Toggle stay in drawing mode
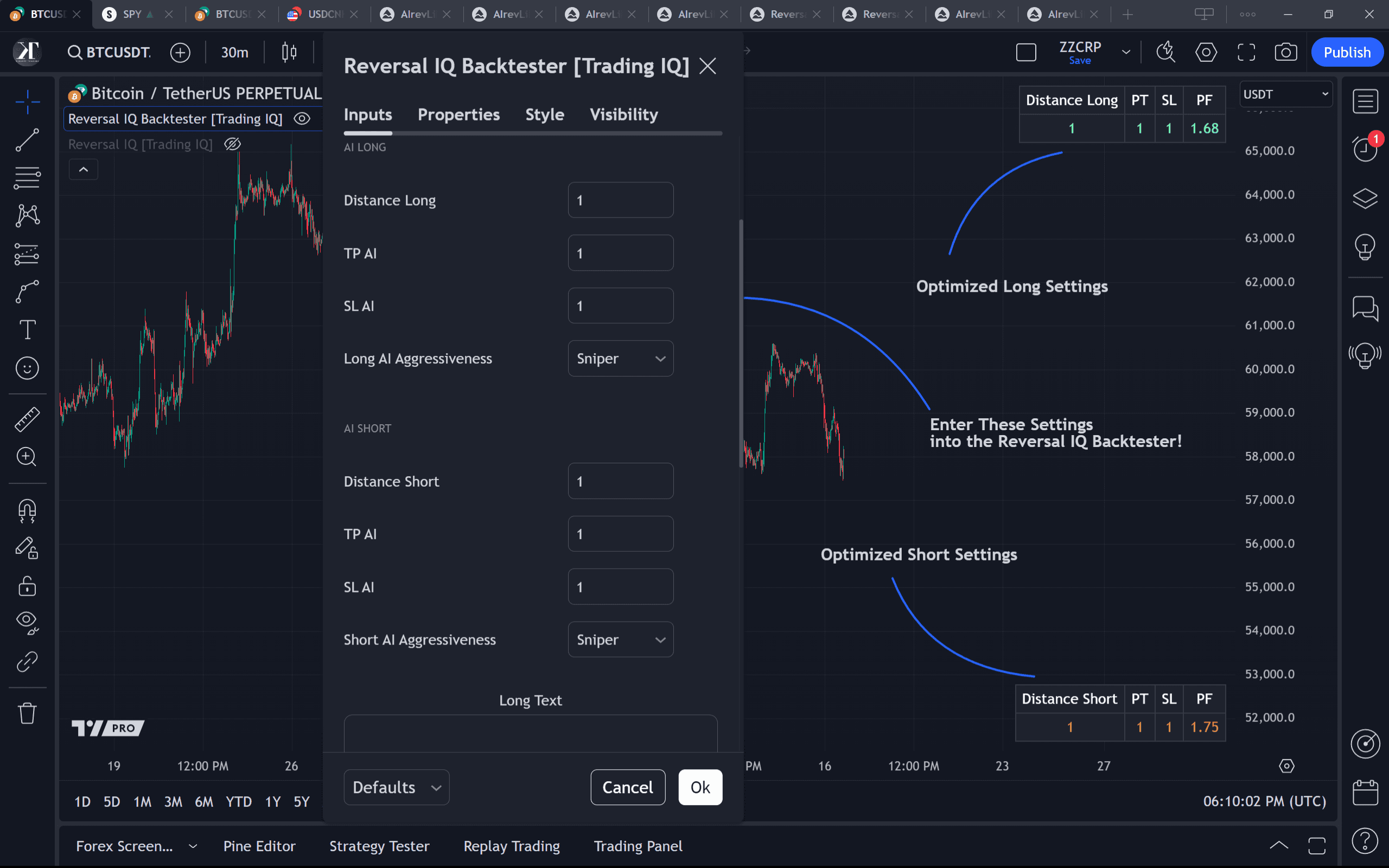The height and width of the screenshot is (868, 1389). [27, 548]
